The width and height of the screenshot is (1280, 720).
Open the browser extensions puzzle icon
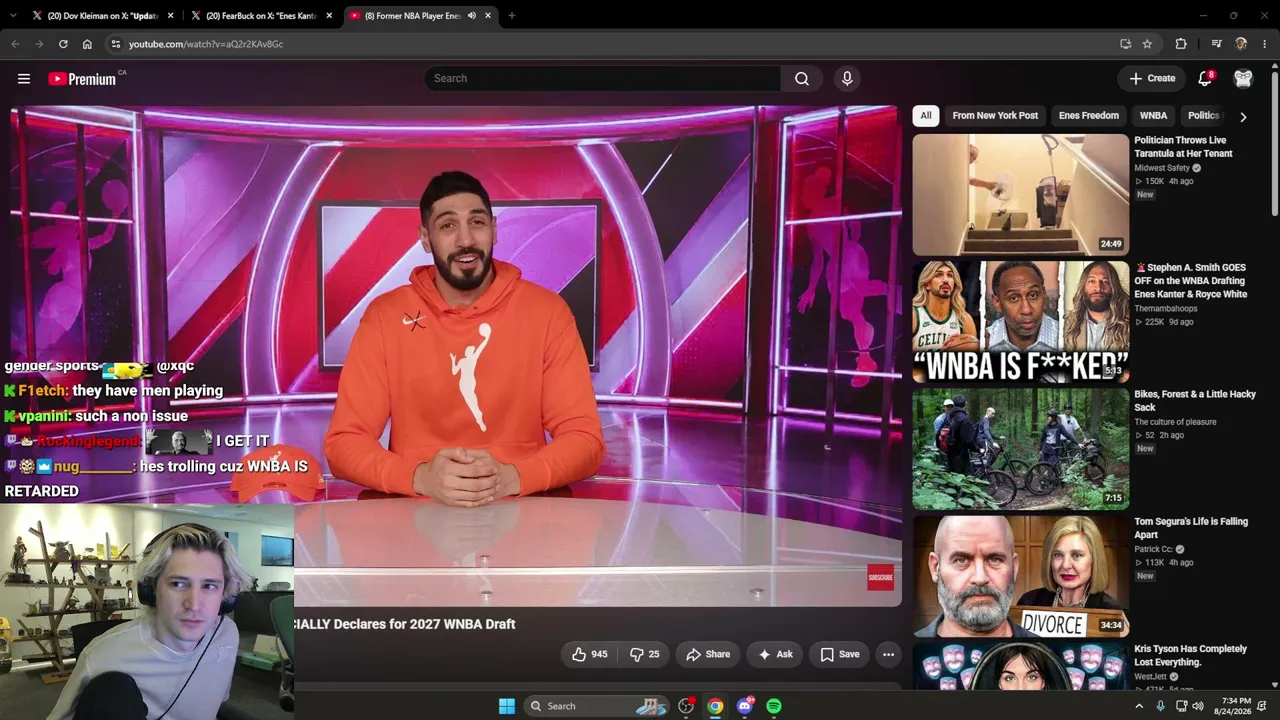coord(1181,44)
